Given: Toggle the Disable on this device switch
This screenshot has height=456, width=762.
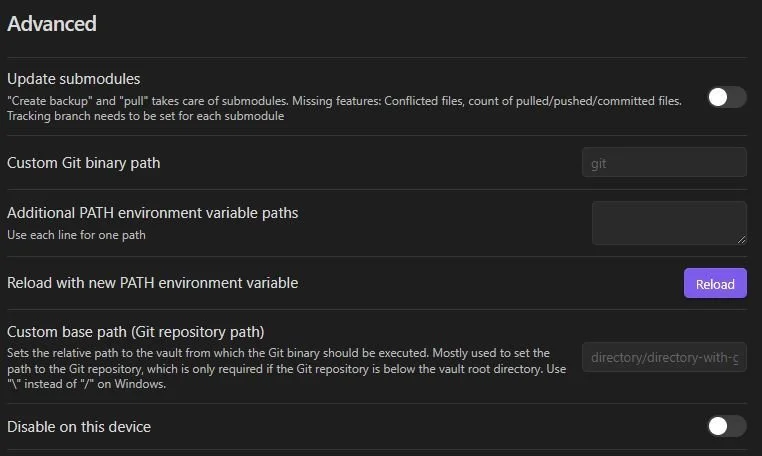Looking at the screenshot, I should tap(726, 426).
